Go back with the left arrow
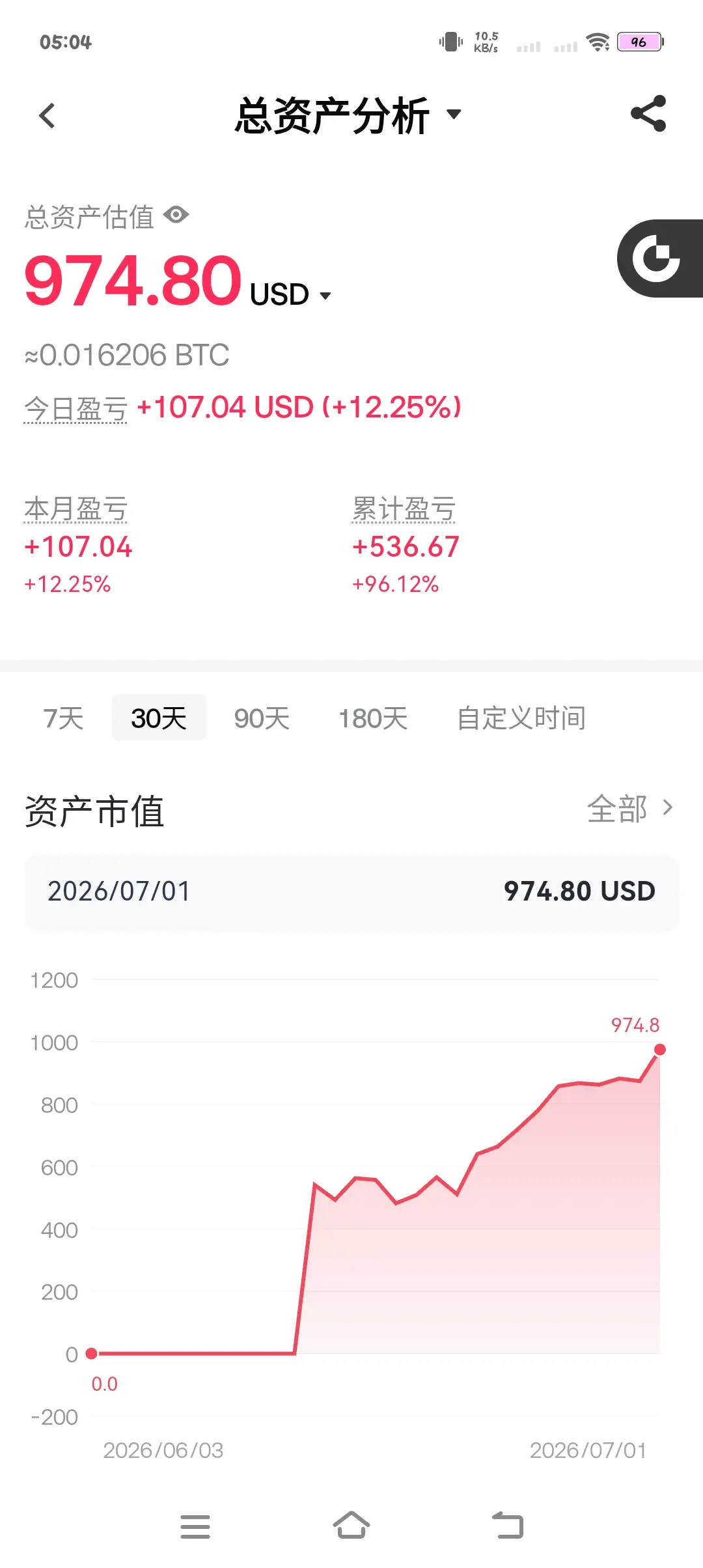 click(47, 116)
